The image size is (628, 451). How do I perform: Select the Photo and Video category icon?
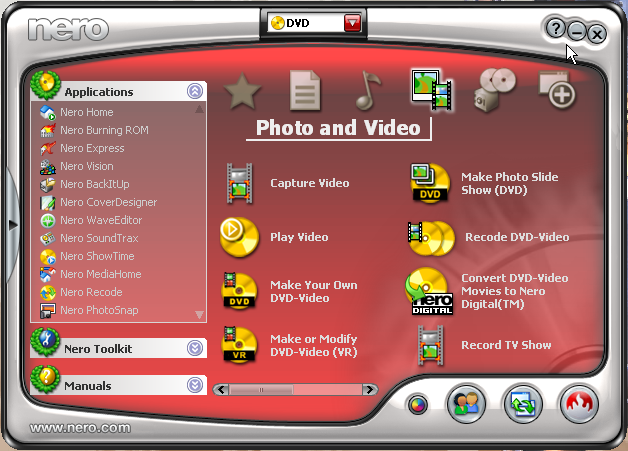click(432, 90)
